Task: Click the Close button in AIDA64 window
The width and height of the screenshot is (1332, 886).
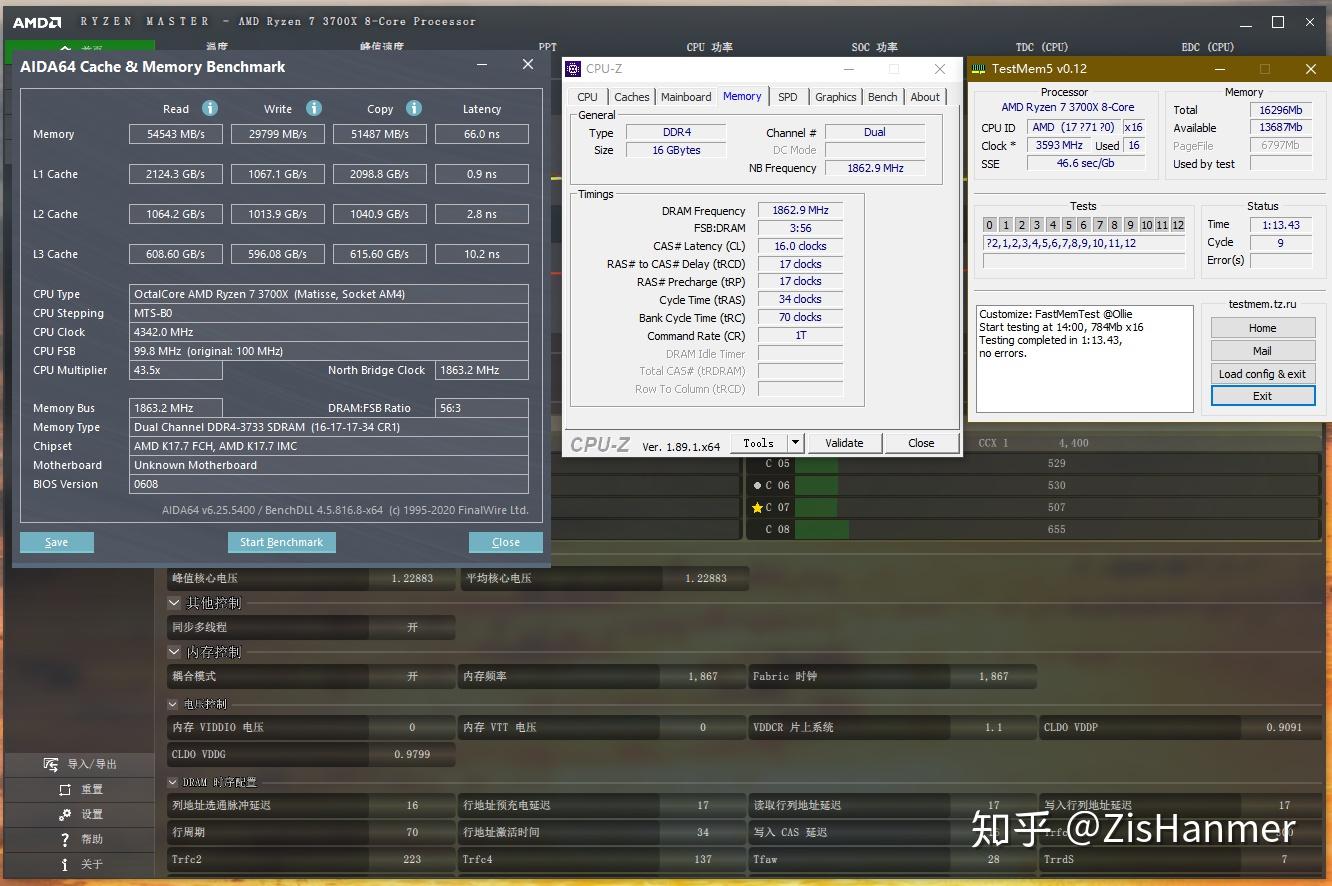Action: pos(506,542)
